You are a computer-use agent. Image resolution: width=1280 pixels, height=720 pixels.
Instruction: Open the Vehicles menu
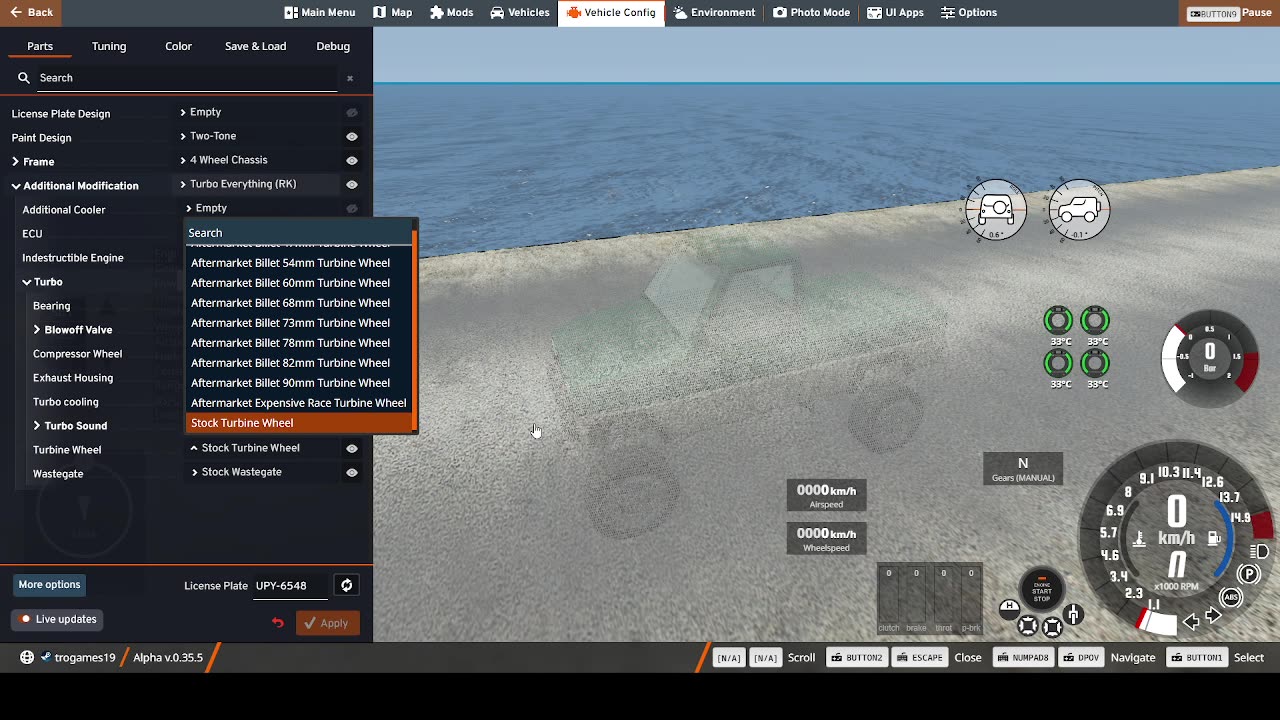coord(519,12)
